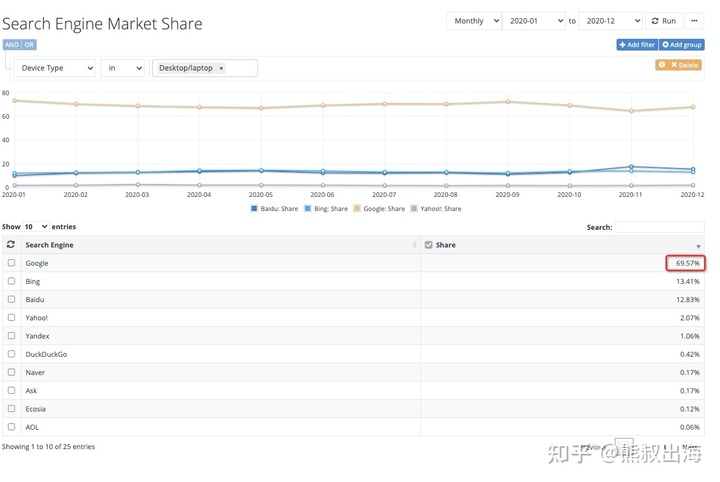Viewport: 720px width, 482px height.
Task: Select the OR logic toggle
Action: (29, 45)
